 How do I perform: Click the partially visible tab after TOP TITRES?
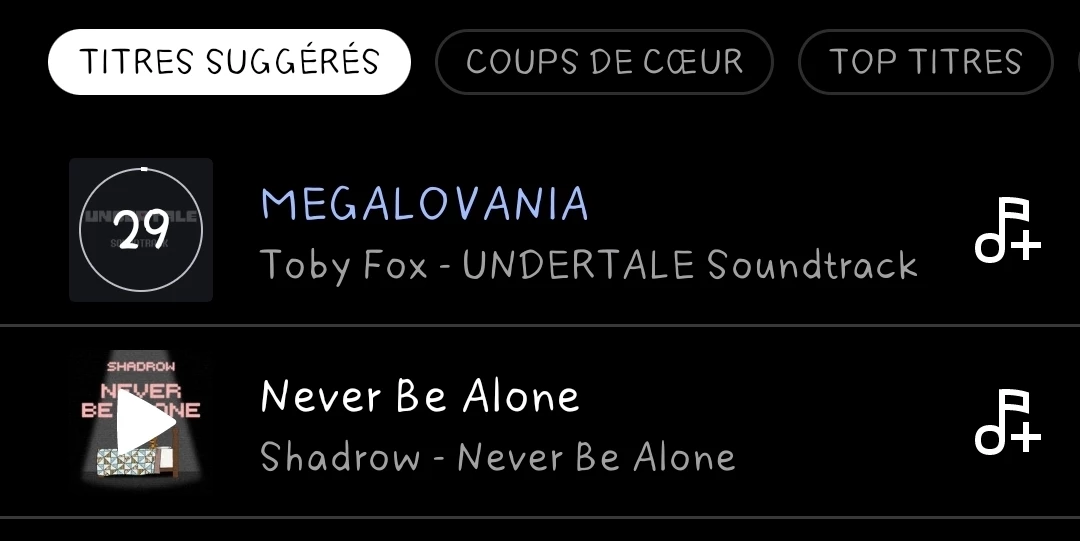click(1078, 62)
